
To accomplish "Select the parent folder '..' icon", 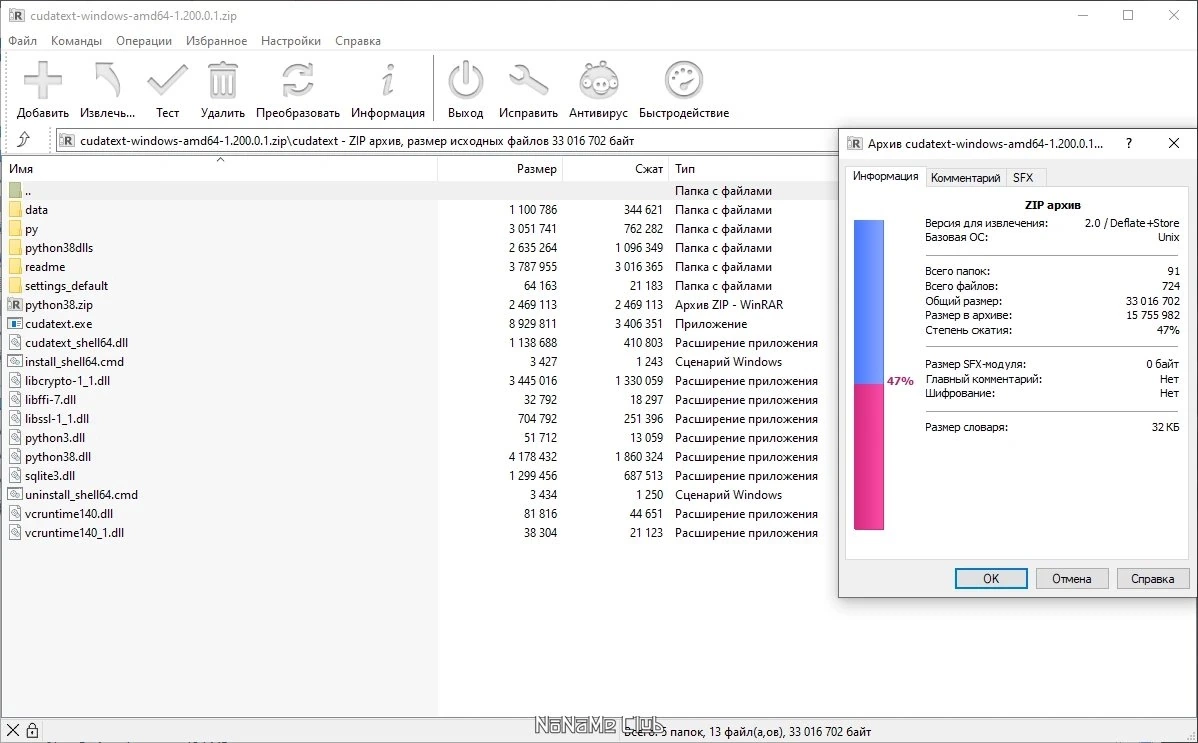I will click(15, 190).
